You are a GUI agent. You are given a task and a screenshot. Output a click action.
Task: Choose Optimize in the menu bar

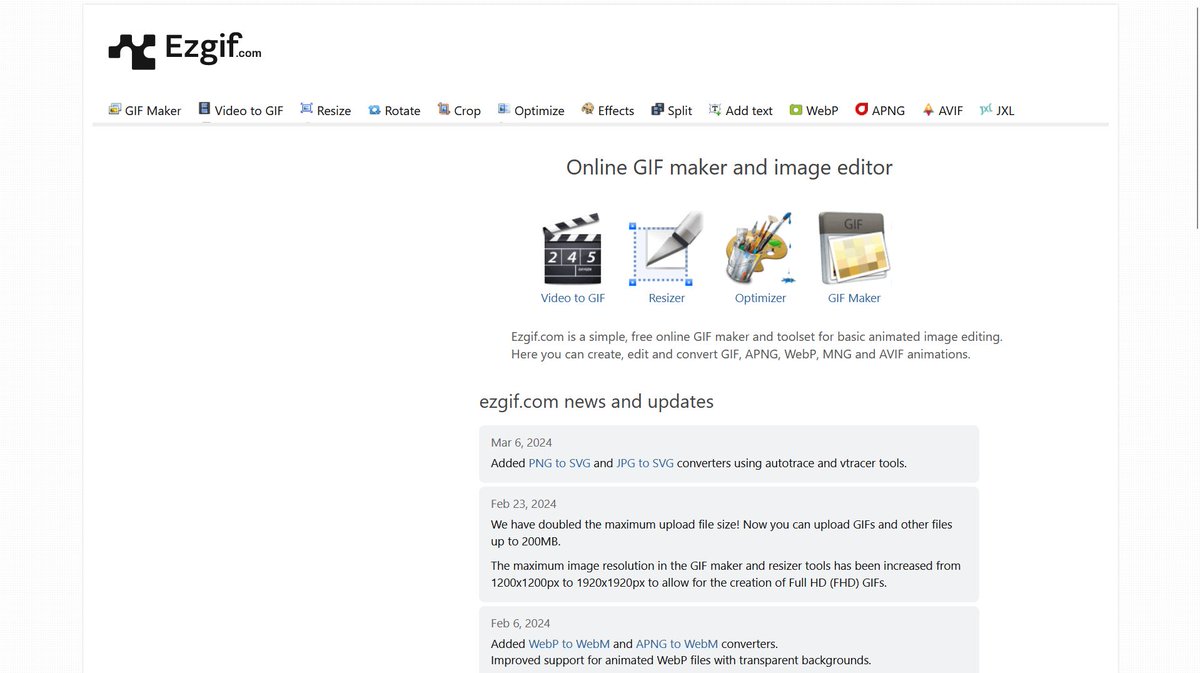(531, 110)
